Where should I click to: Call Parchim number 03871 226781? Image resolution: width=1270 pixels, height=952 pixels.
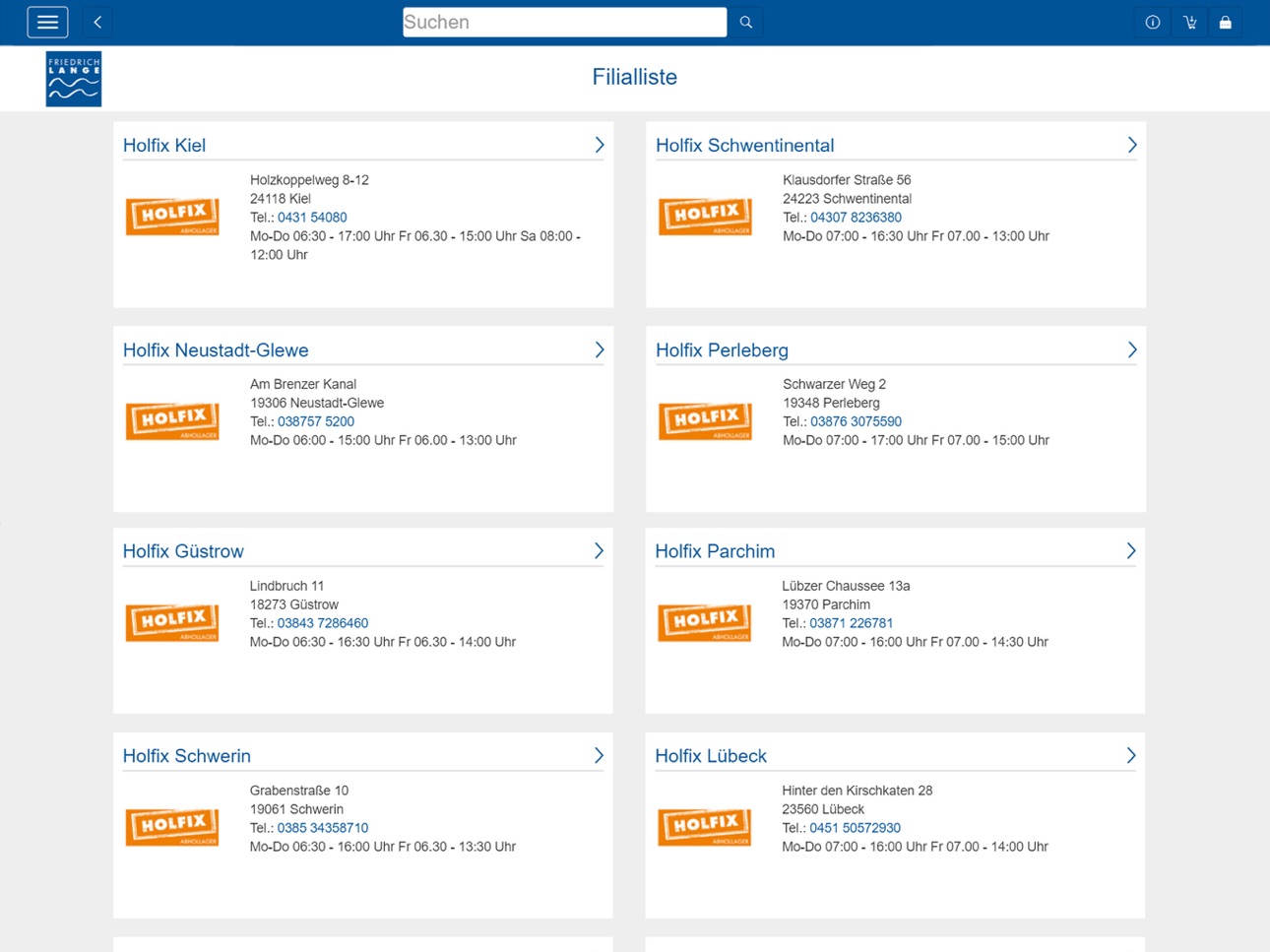(x=852, y=623)
